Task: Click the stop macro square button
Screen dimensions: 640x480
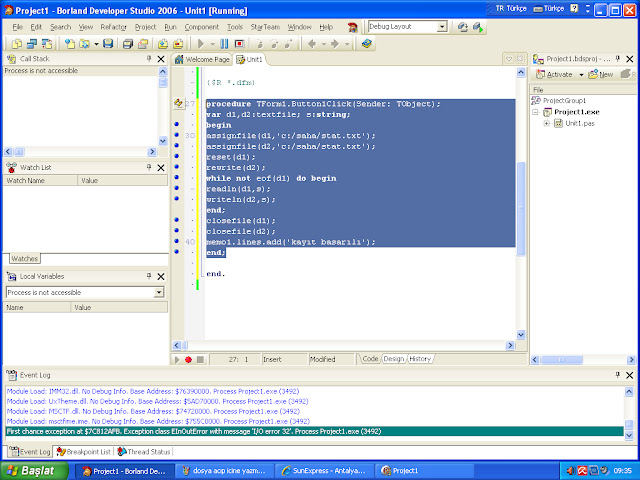Action: pos(200,360)
